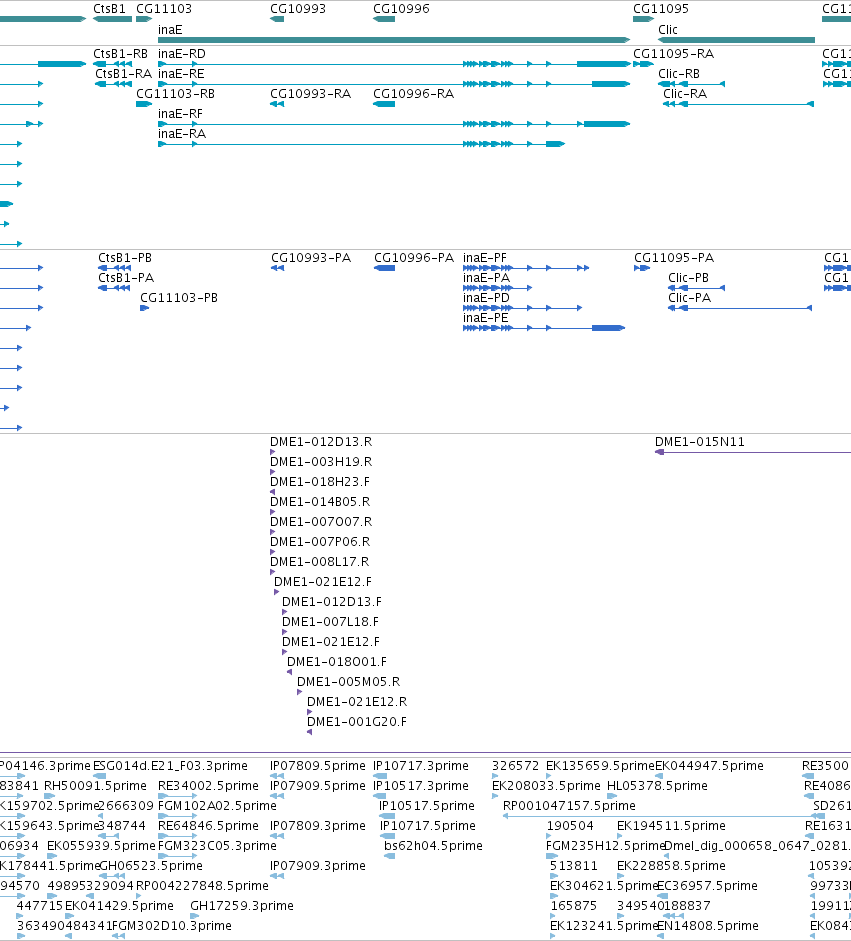Select protein inaE-PF
This screenshot has height=941, width=851.
526,268
